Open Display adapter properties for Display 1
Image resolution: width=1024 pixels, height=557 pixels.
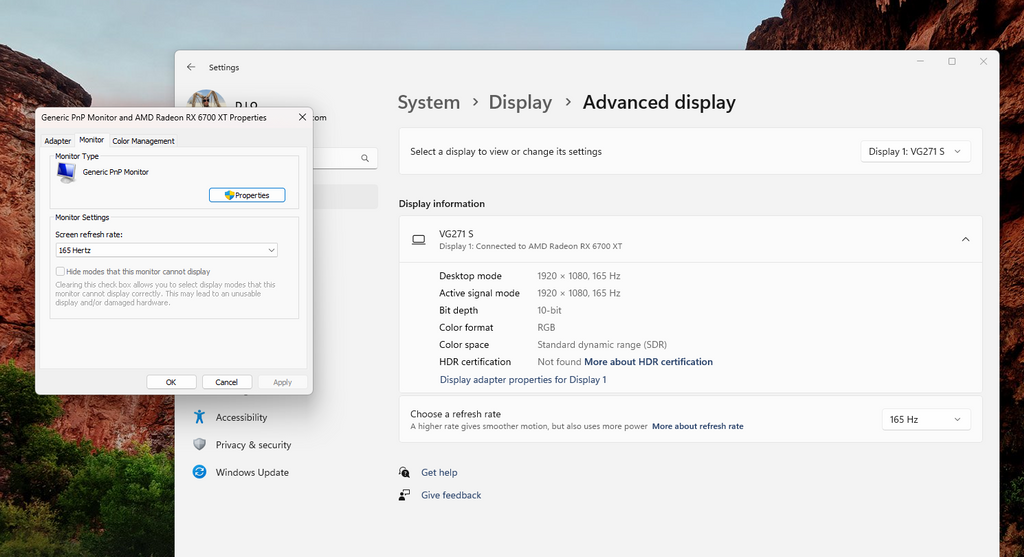pos(523,379)
